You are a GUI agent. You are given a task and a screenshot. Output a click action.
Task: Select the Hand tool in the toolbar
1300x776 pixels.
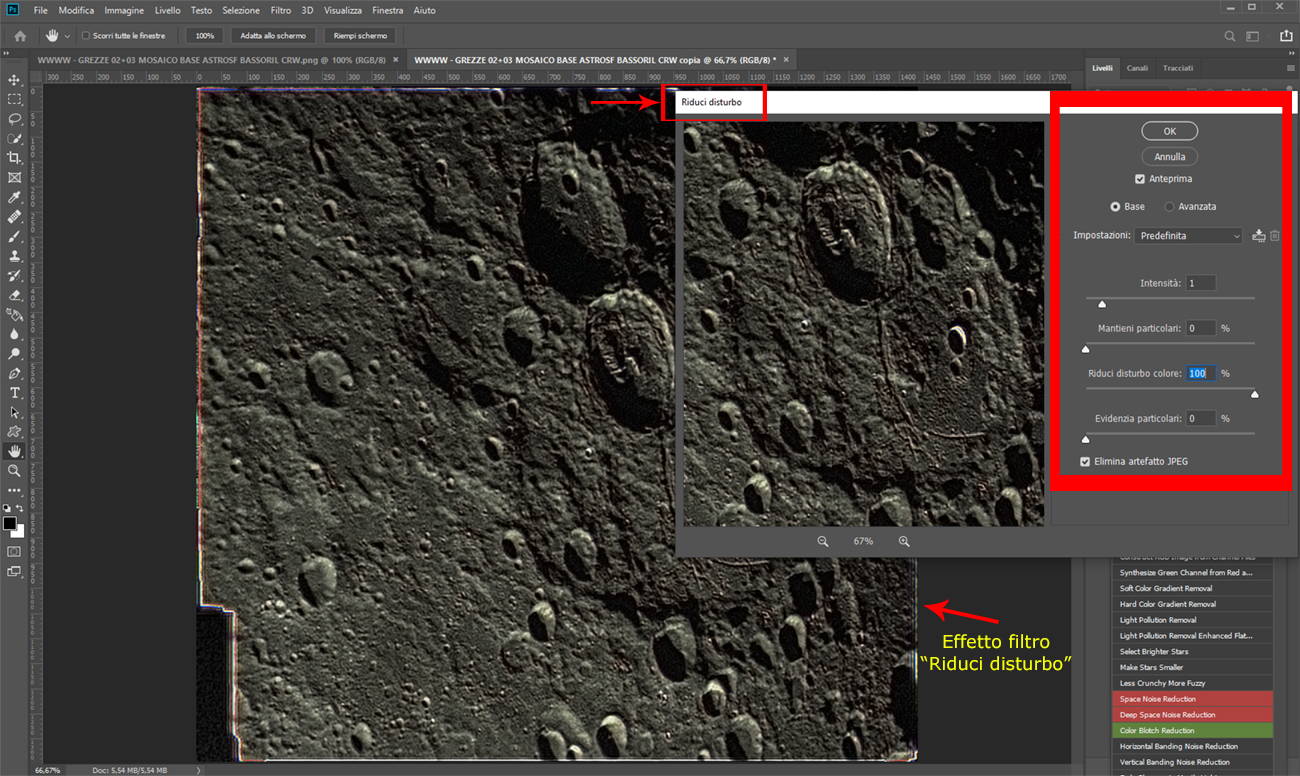click(14, 451)
